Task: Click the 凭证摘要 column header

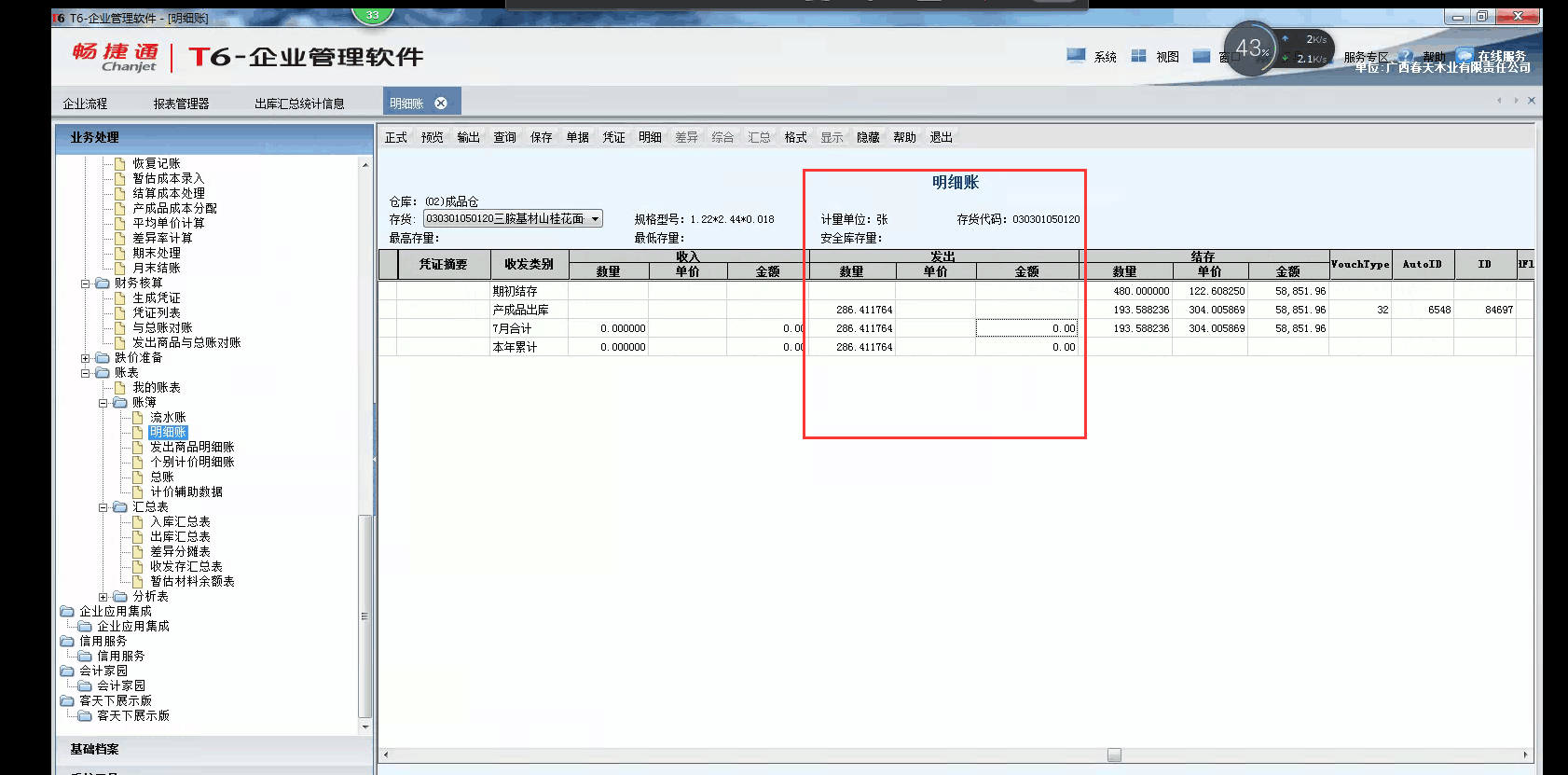Action: pyautogui.click(x=444, y=264)
